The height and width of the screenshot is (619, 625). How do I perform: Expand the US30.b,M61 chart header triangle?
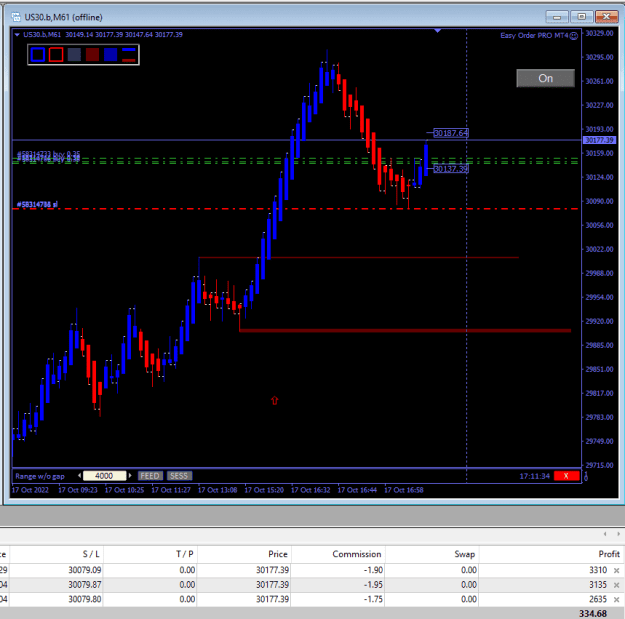click(x=17, y=35)
